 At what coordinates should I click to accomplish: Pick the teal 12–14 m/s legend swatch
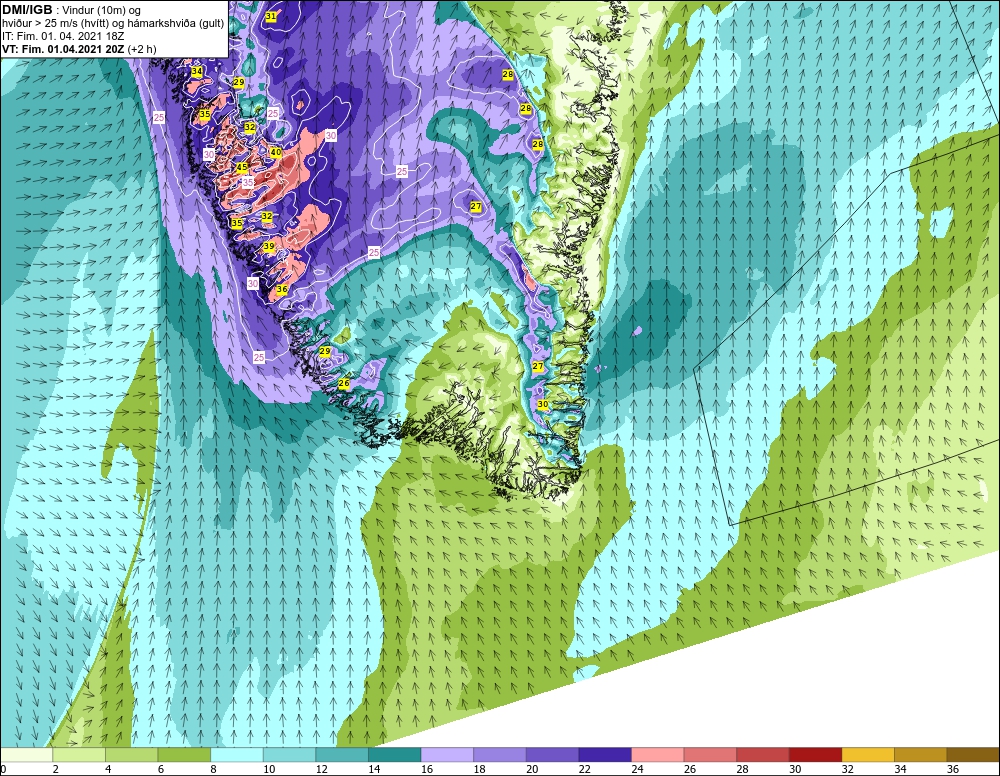(342, 755)
